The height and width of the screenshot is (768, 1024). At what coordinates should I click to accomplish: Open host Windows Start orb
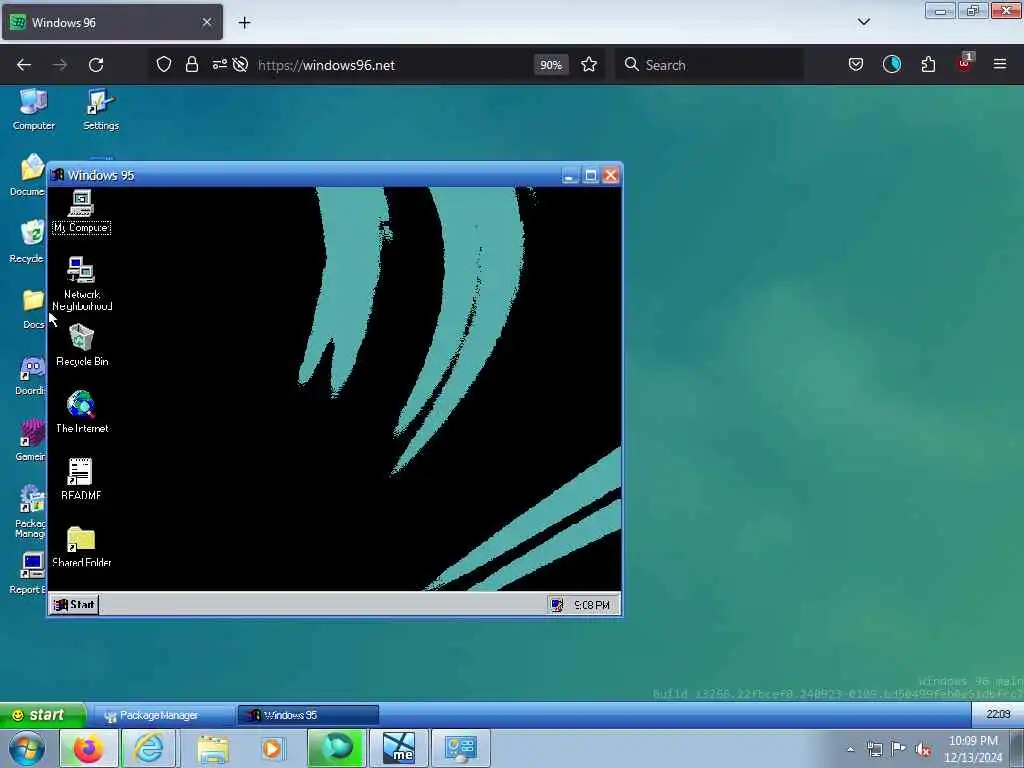26,748
